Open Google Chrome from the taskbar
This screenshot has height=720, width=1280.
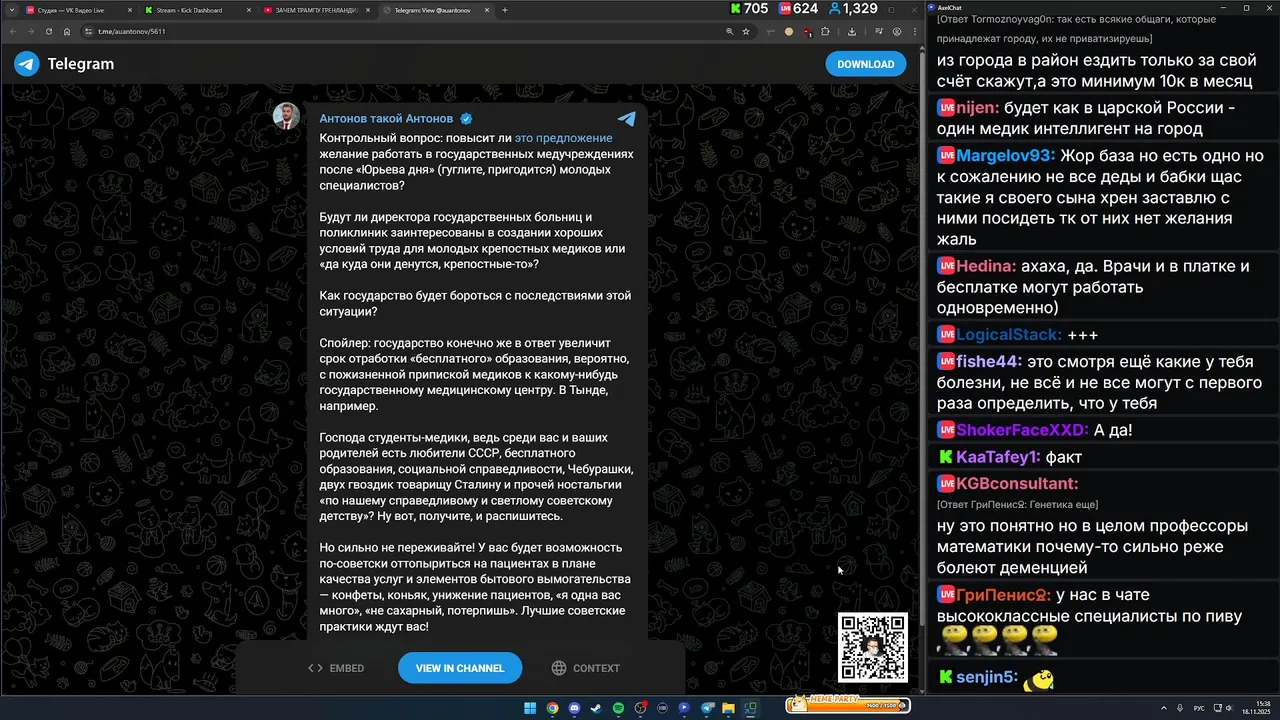[x=552, y=708]
